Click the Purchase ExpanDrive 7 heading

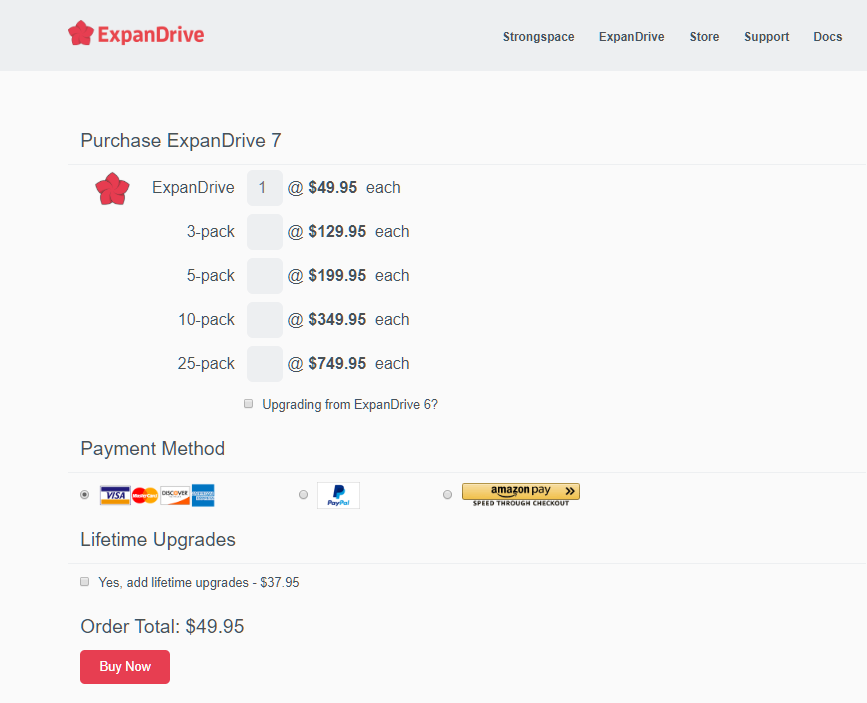pyautogui.click(x=181, y=140)
